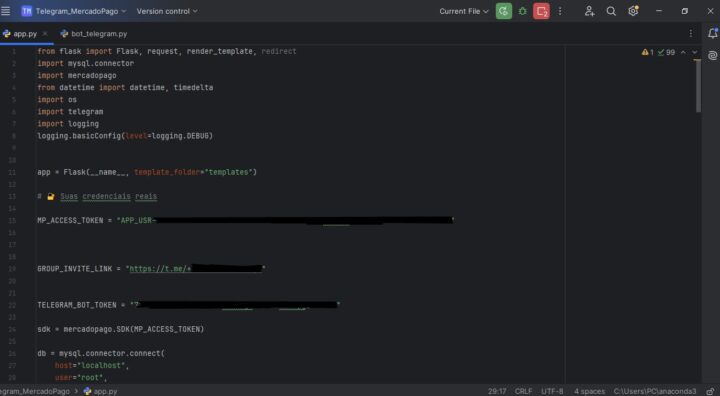Screen dimensions: 720x396
Task: Click the TELEGRAM_BOT_TOKEN variable
Action: (77, 305)
